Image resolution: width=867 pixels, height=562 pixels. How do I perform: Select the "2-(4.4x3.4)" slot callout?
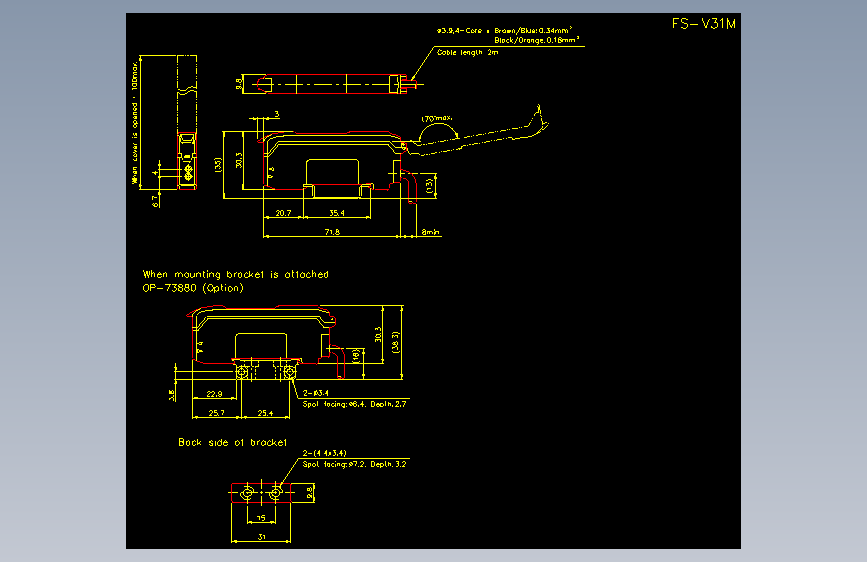click(325, 453)
